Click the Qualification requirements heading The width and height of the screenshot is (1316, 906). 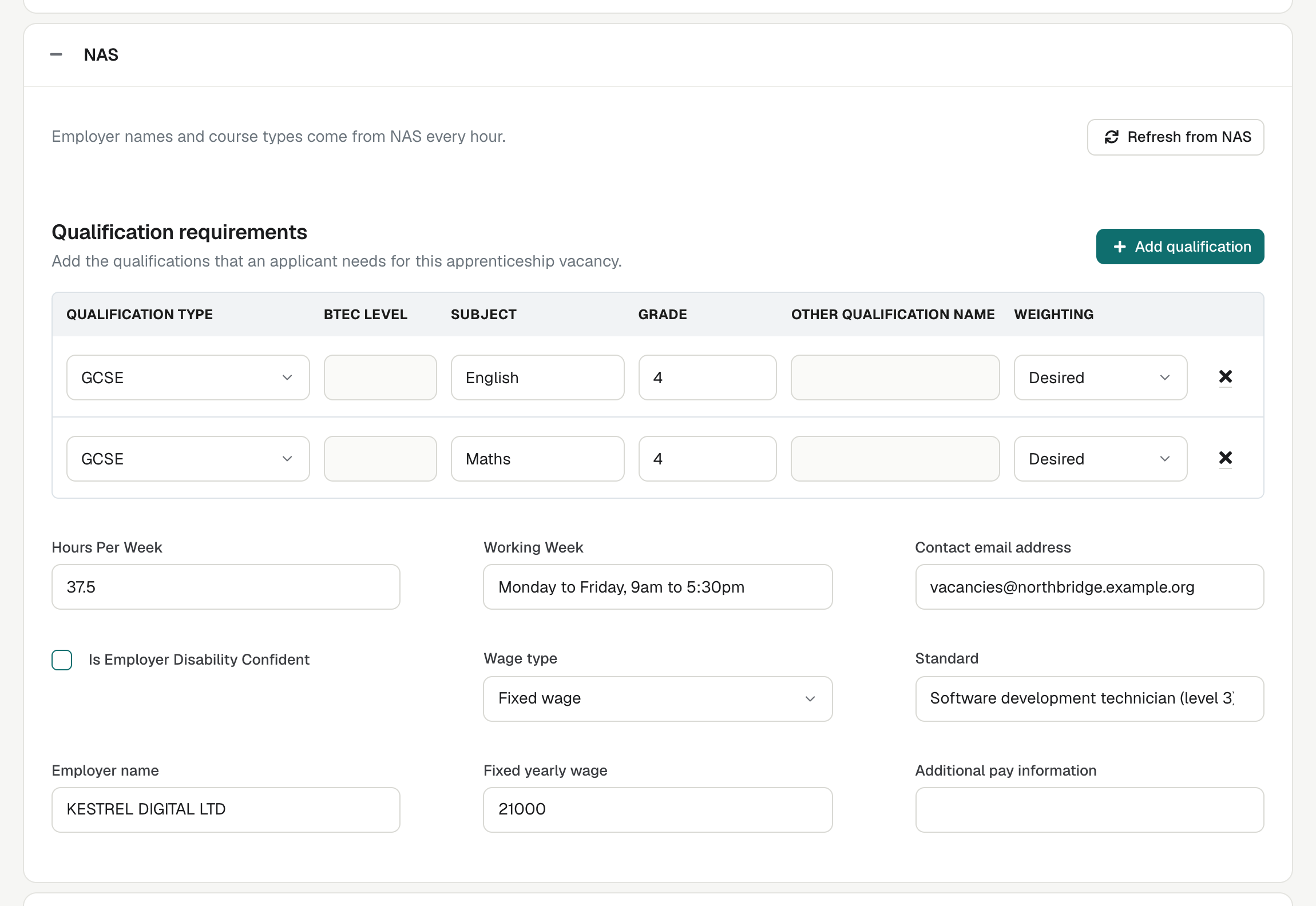[x=179, y=232]
